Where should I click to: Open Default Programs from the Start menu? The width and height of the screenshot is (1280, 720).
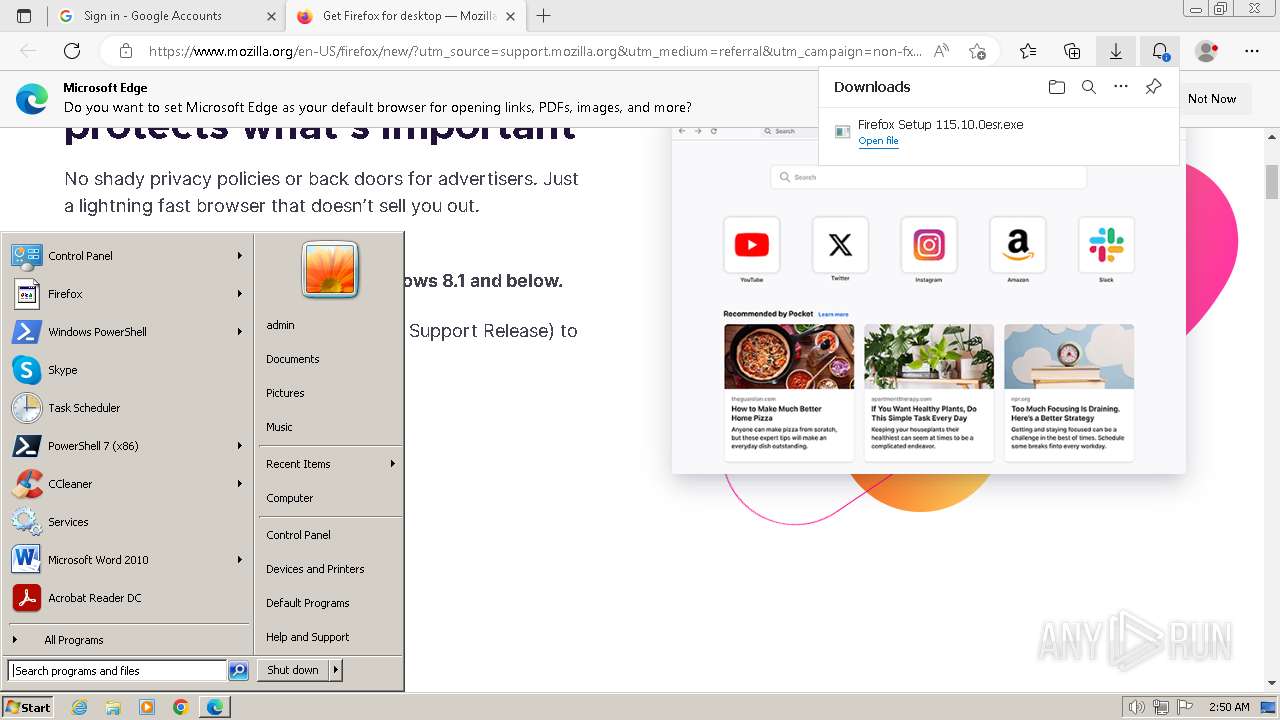(x=308, y=603)
